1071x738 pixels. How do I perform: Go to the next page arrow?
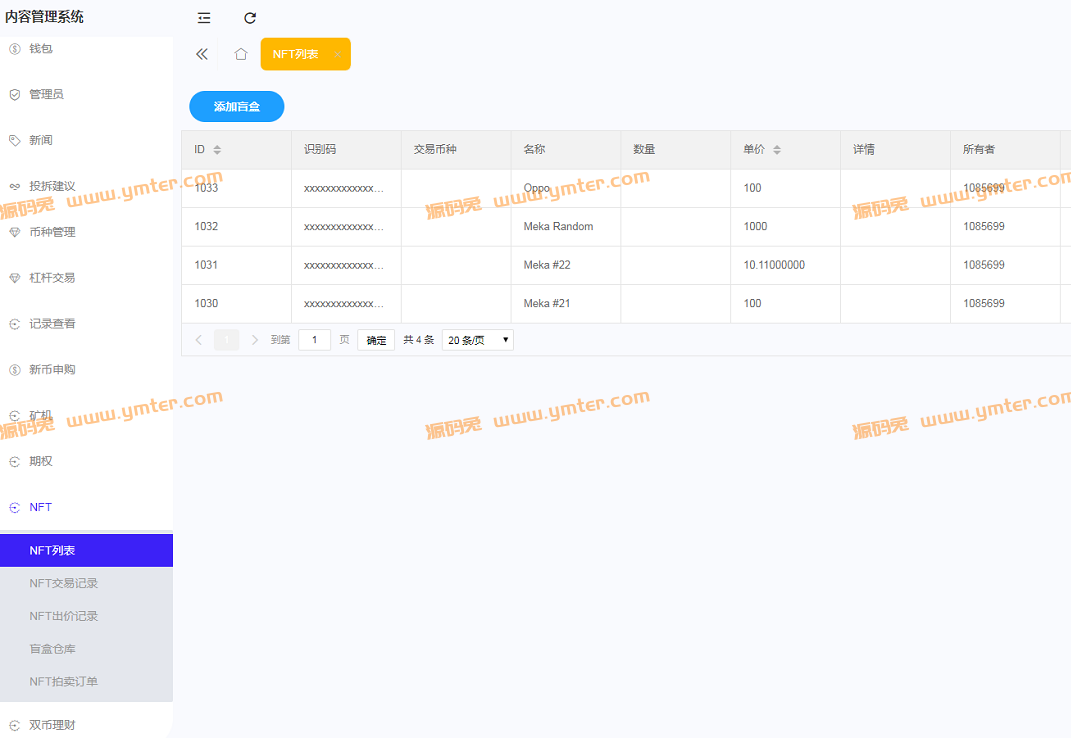(x=255, y=340)
